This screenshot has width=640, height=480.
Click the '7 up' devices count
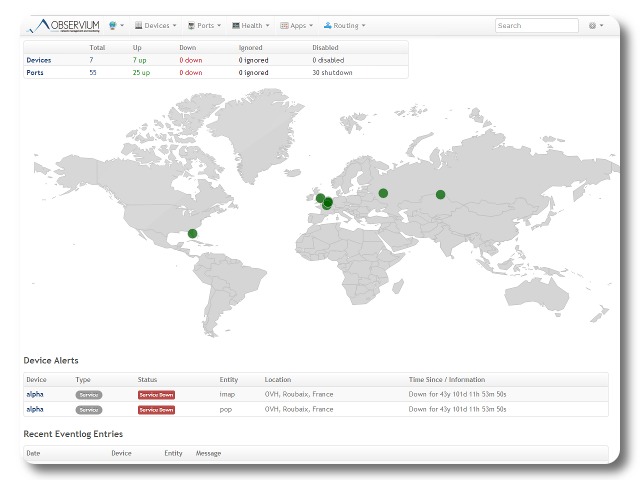coord(140,60)
